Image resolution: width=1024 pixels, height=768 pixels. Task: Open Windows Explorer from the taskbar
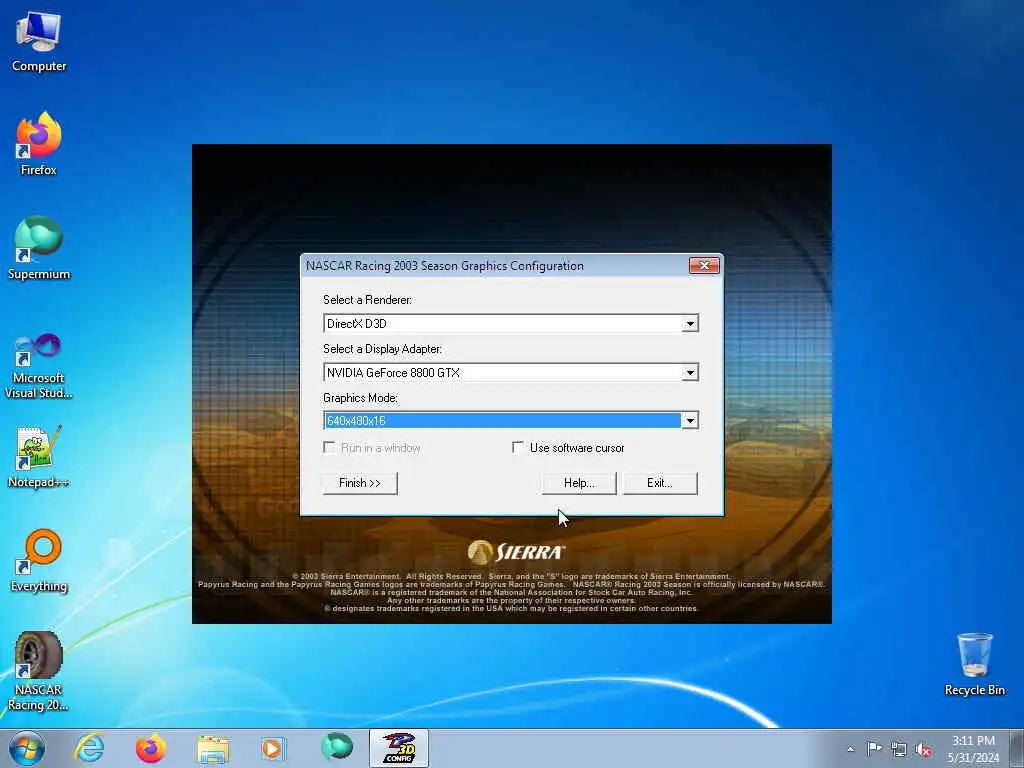[213, 748]
